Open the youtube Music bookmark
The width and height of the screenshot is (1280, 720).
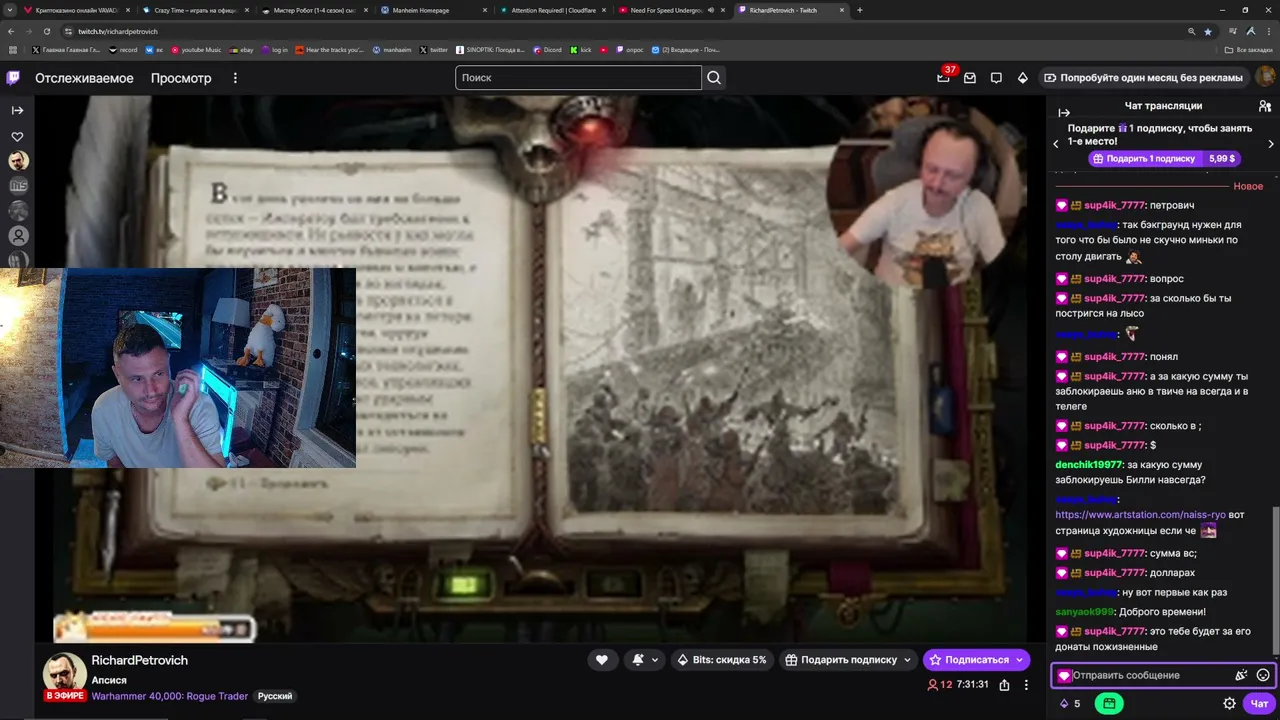[196, 50]
